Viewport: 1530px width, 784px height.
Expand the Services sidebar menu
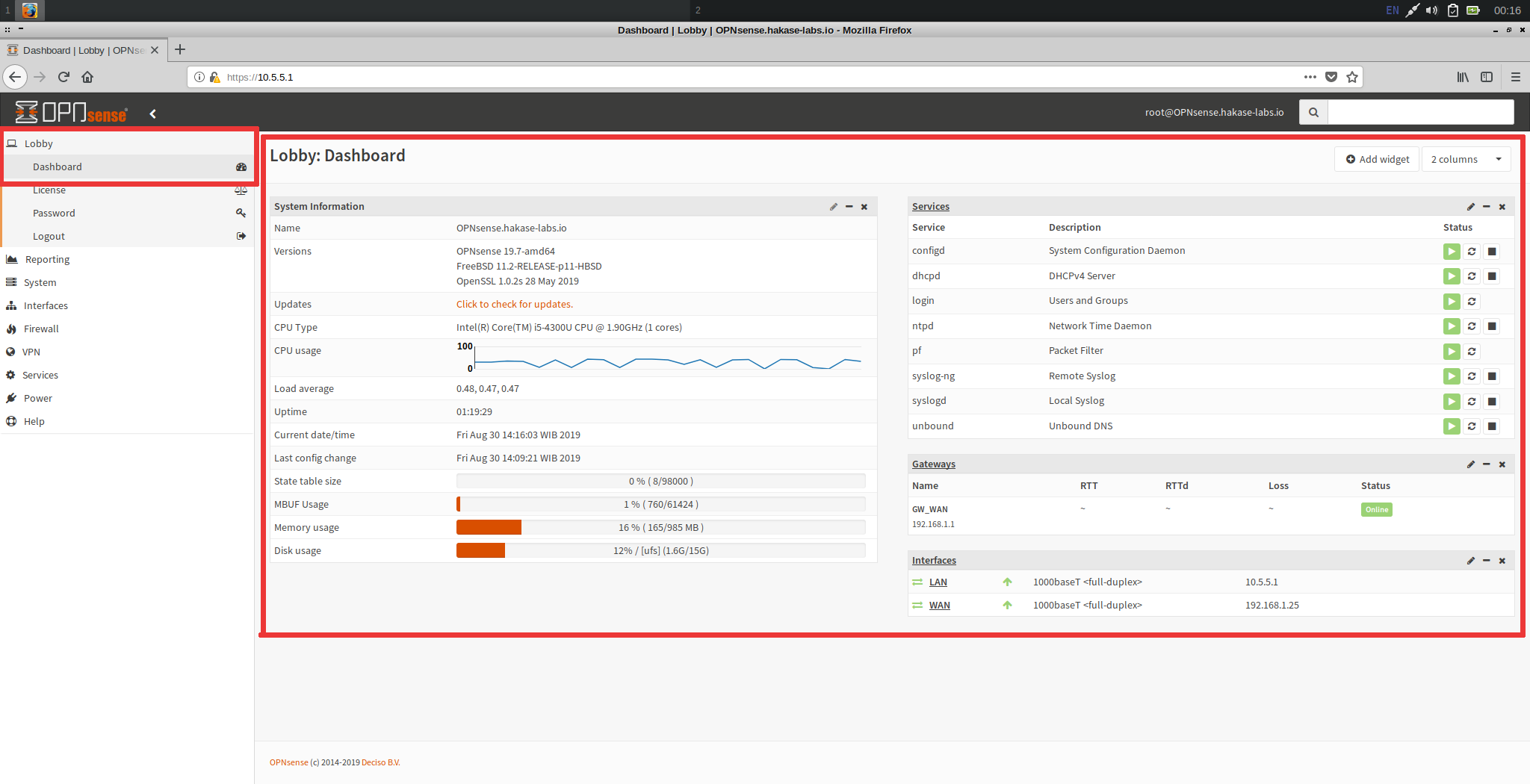(127, 375)
